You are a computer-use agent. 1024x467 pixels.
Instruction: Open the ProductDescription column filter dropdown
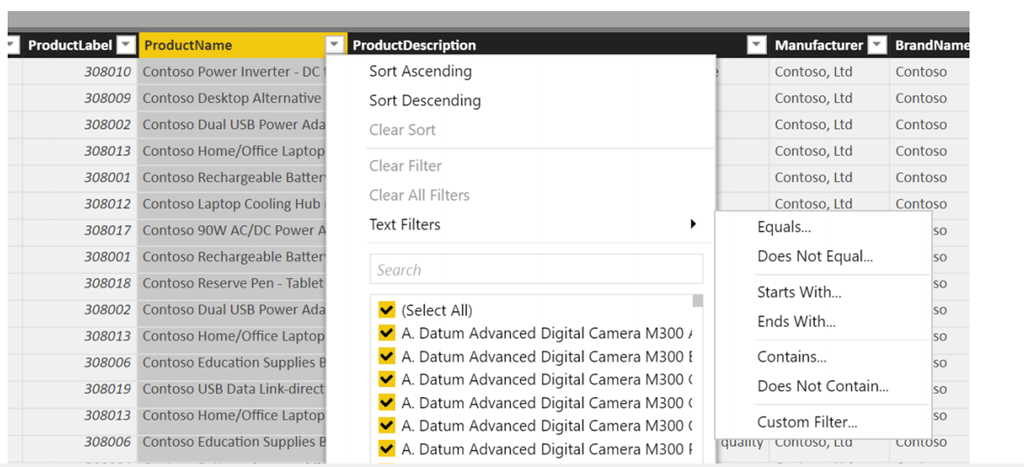756,45
